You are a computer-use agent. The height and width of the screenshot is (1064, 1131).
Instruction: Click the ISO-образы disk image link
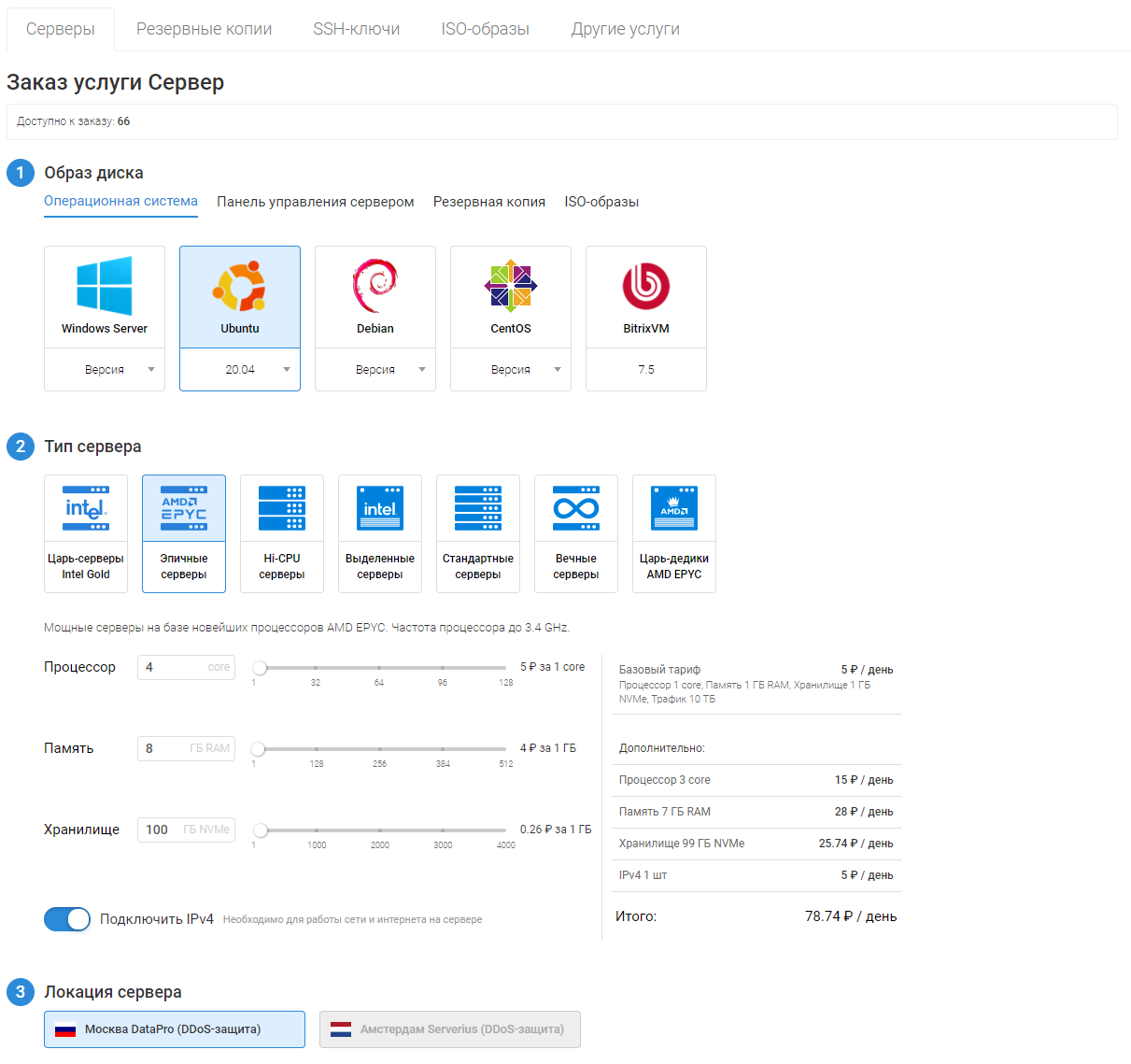coord(601,202)
